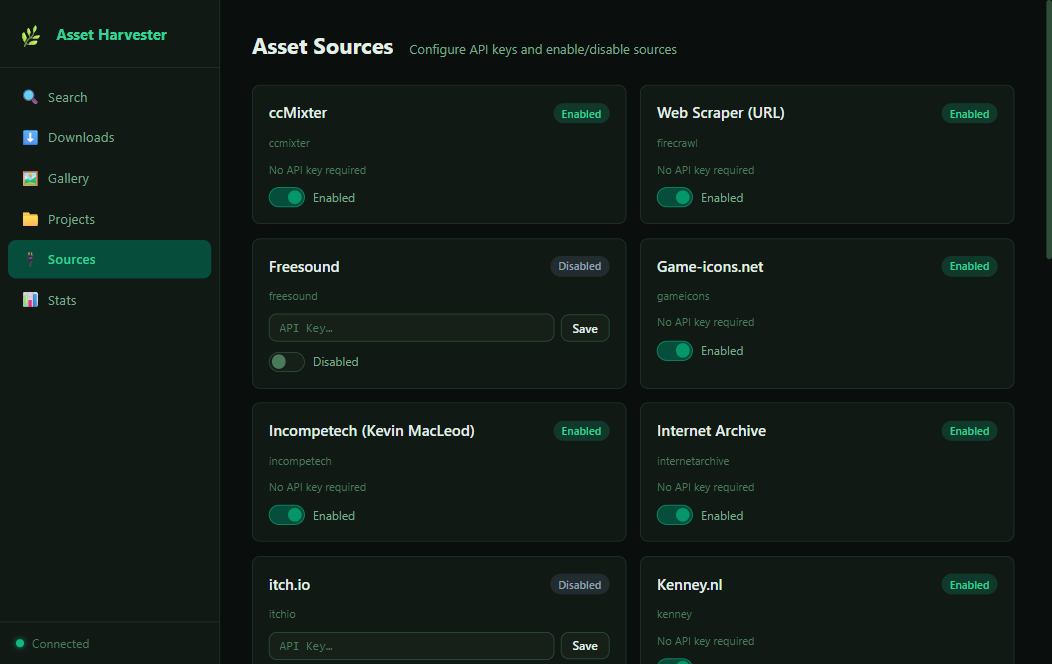Click the itch.io Disabled status badge
This screenshot has width=1052, height=664.
pyautogui.click(x=580, y=585)
